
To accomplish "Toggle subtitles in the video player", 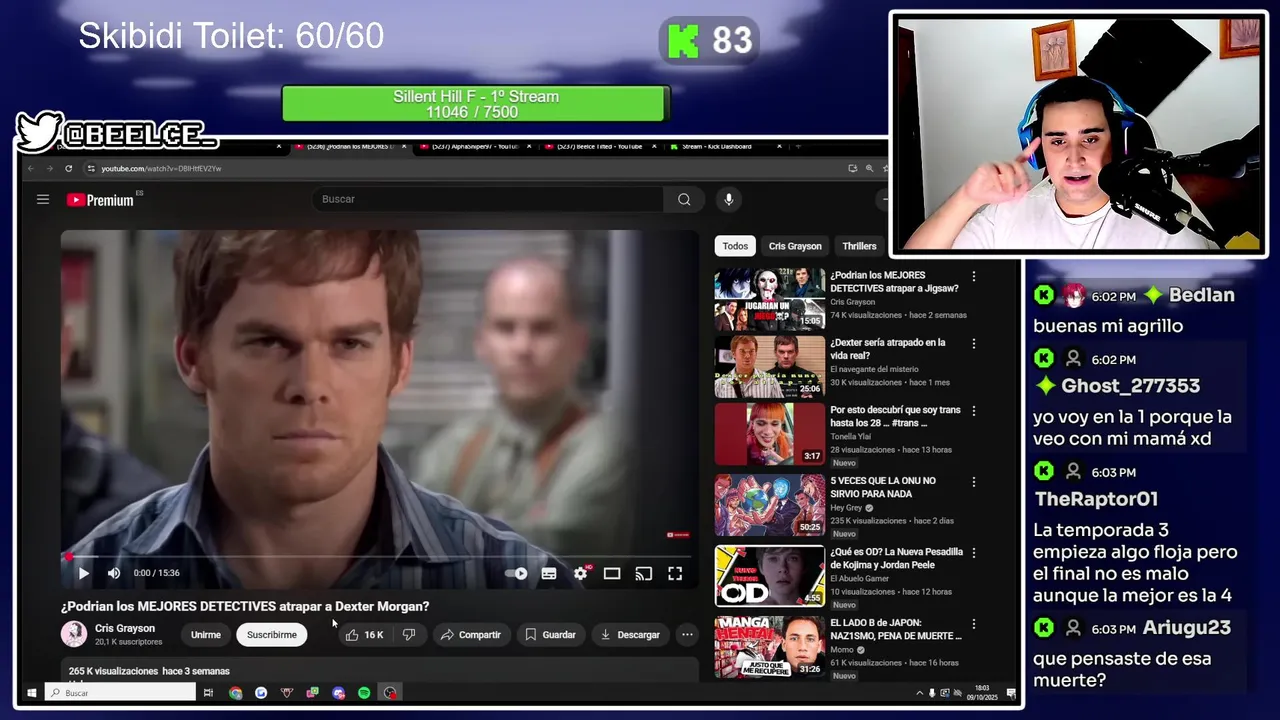I will 549,573.
